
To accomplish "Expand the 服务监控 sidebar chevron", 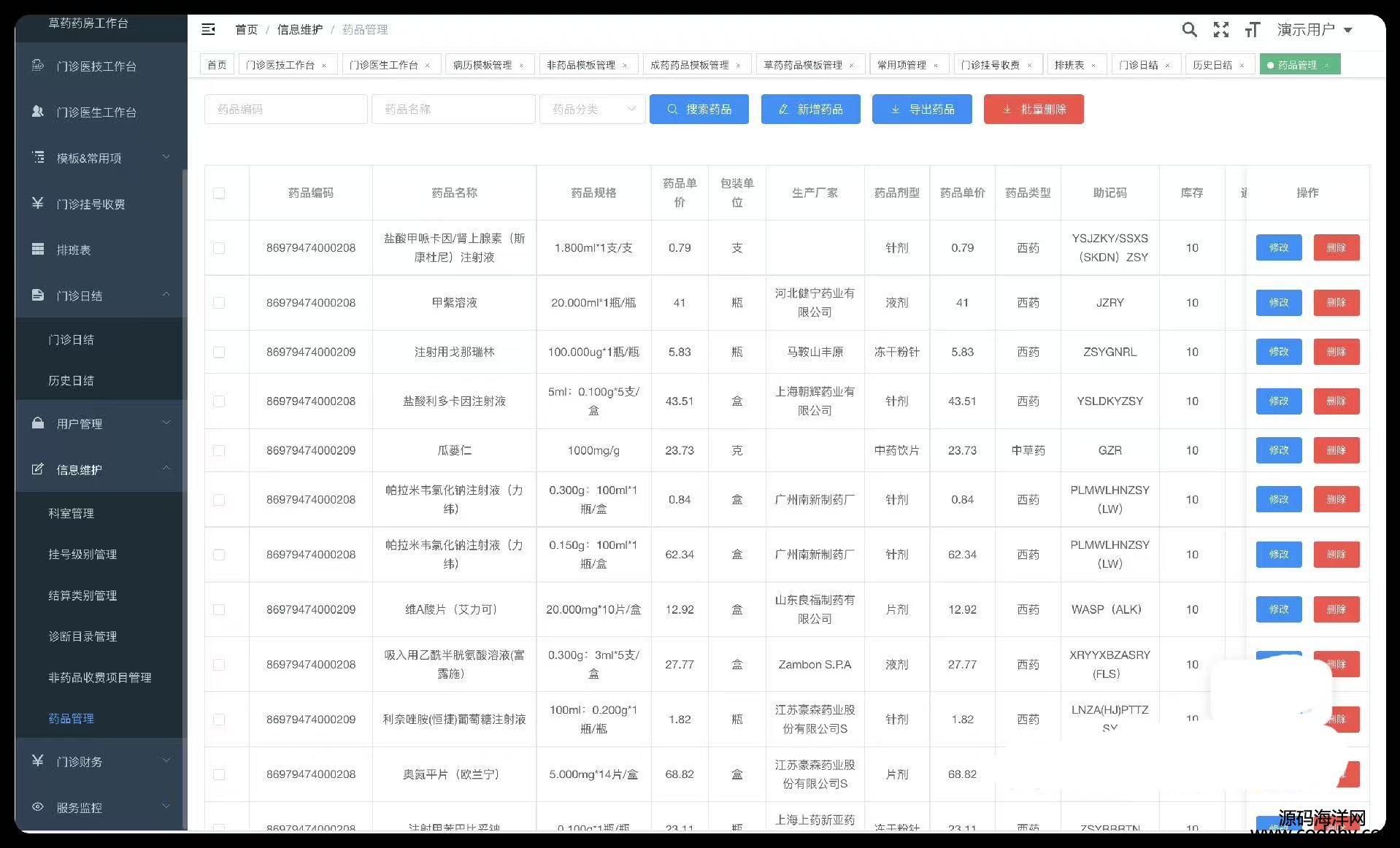I will pyautogui.click(x=166, y=806).
